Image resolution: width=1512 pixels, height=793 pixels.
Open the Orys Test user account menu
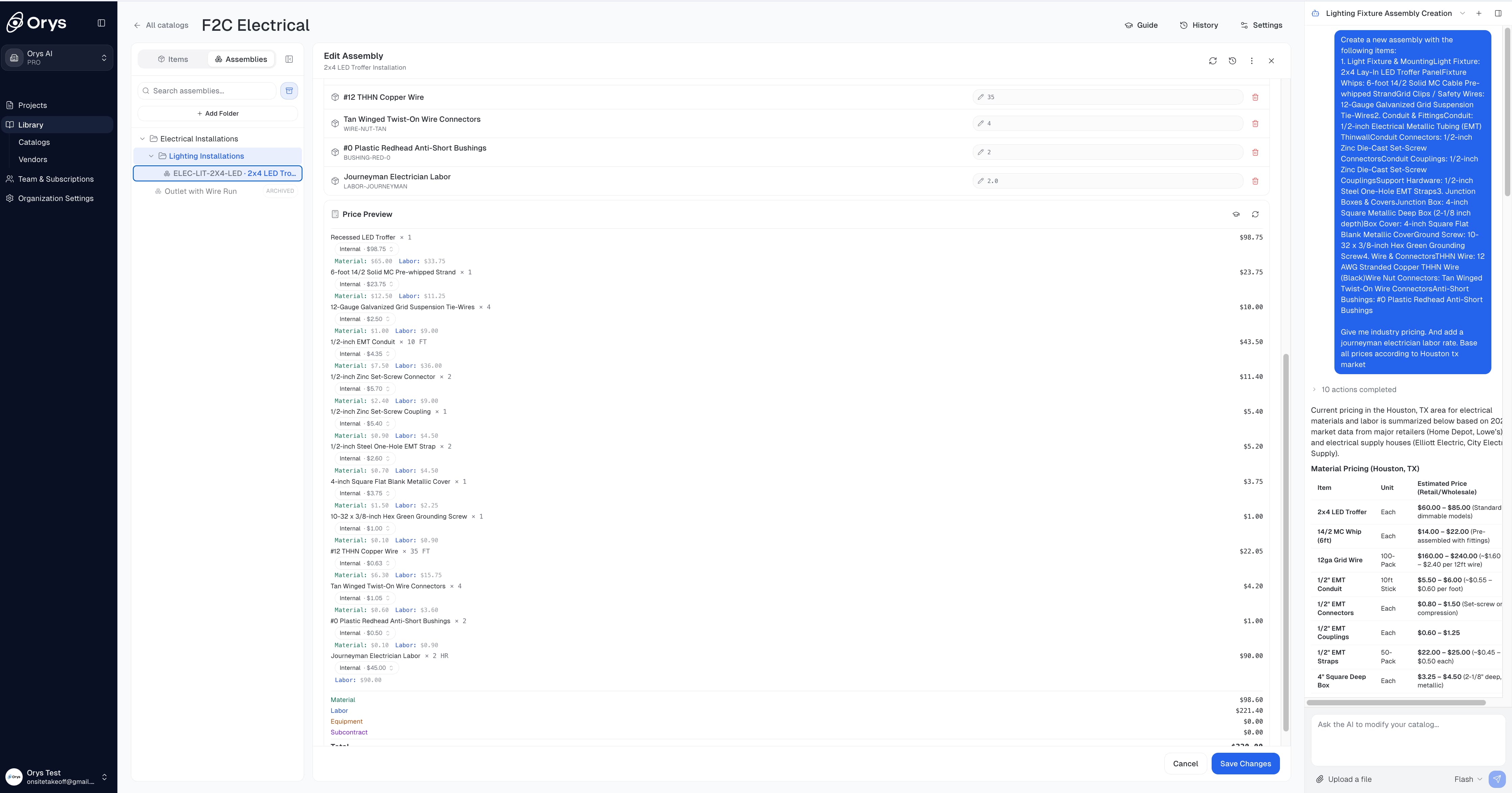(x=58, y=776)
